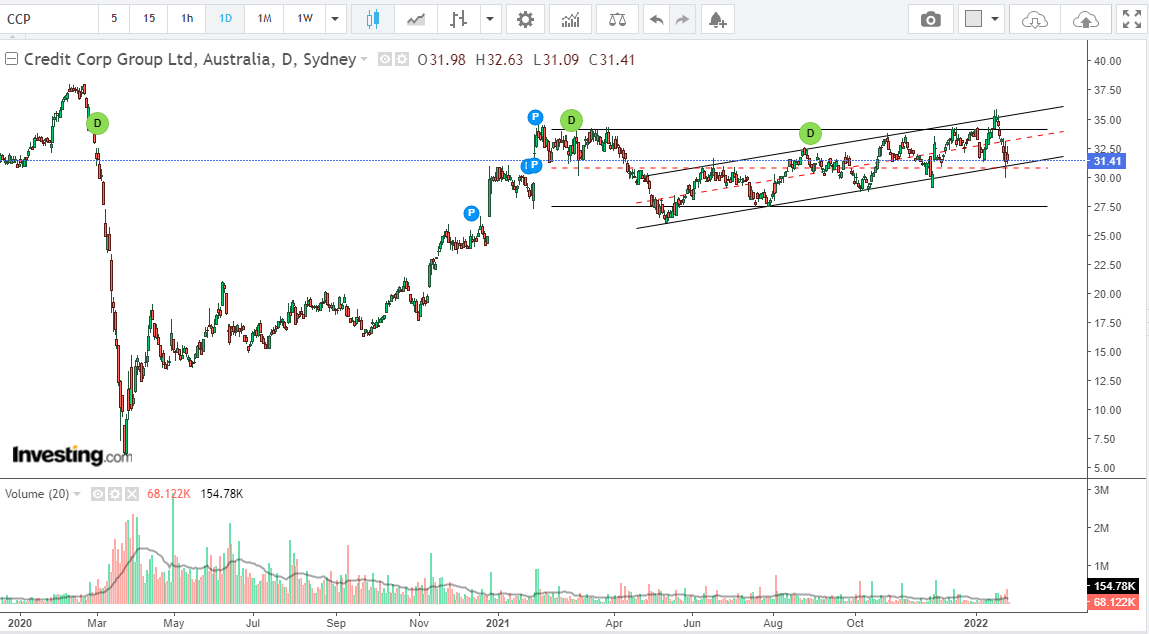Click the dividend marker near March 2020

(x=97, y=123)
